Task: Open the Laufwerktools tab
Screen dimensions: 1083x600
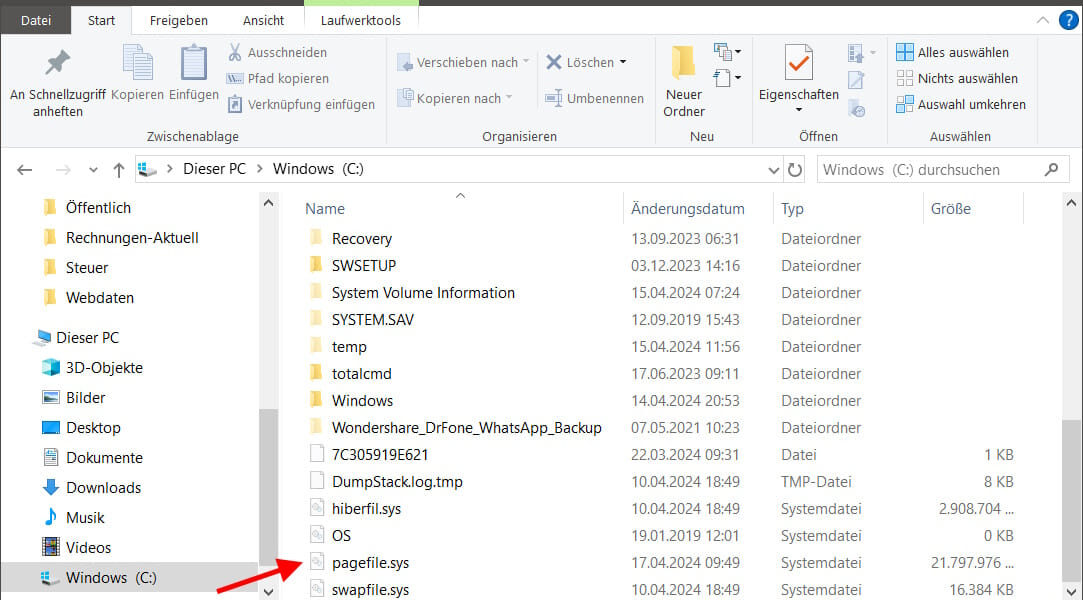Action: [x=361, y=21]
